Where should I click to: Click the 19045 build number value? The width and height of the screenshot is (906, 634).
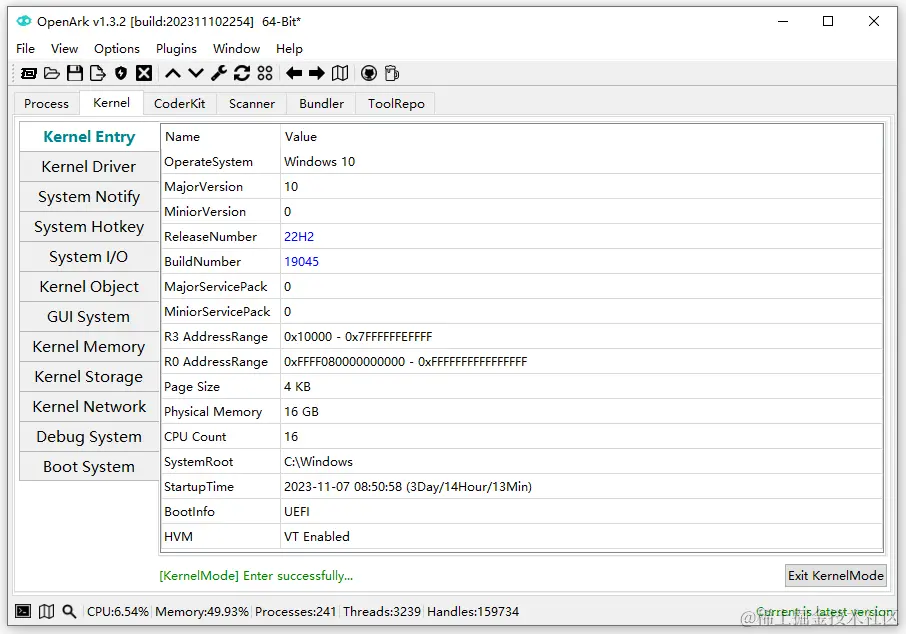(x=301, y=261)
